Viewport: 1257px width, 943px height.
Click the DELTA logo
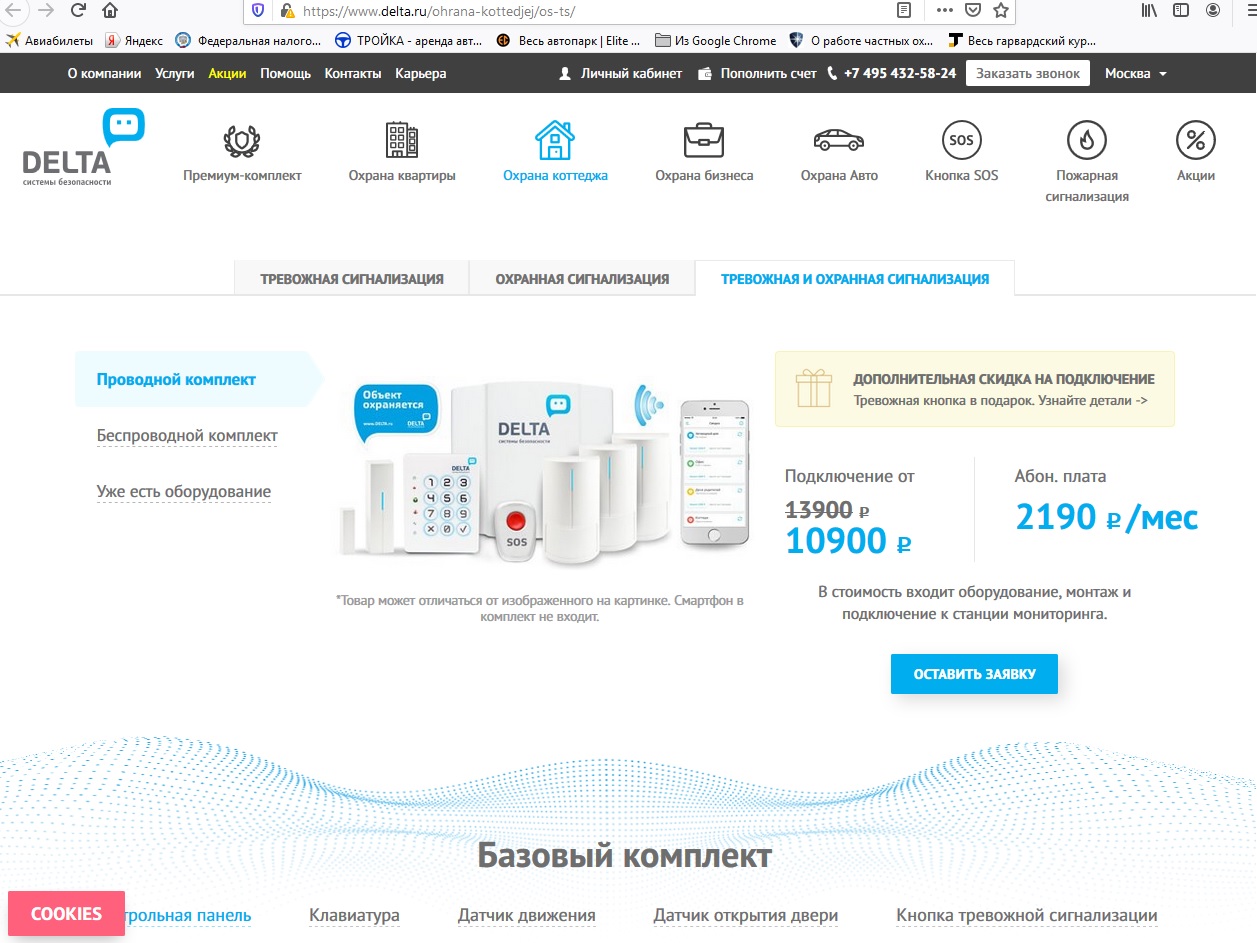click(83, 148)
